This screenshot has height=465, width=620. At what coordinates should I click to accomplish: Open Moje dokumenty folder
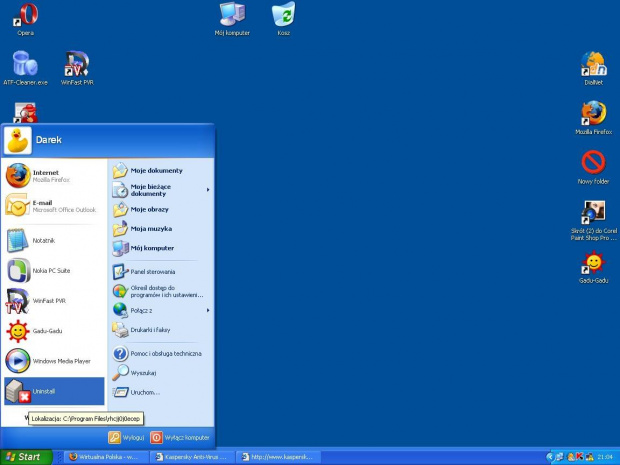click(x=161, y=170)
